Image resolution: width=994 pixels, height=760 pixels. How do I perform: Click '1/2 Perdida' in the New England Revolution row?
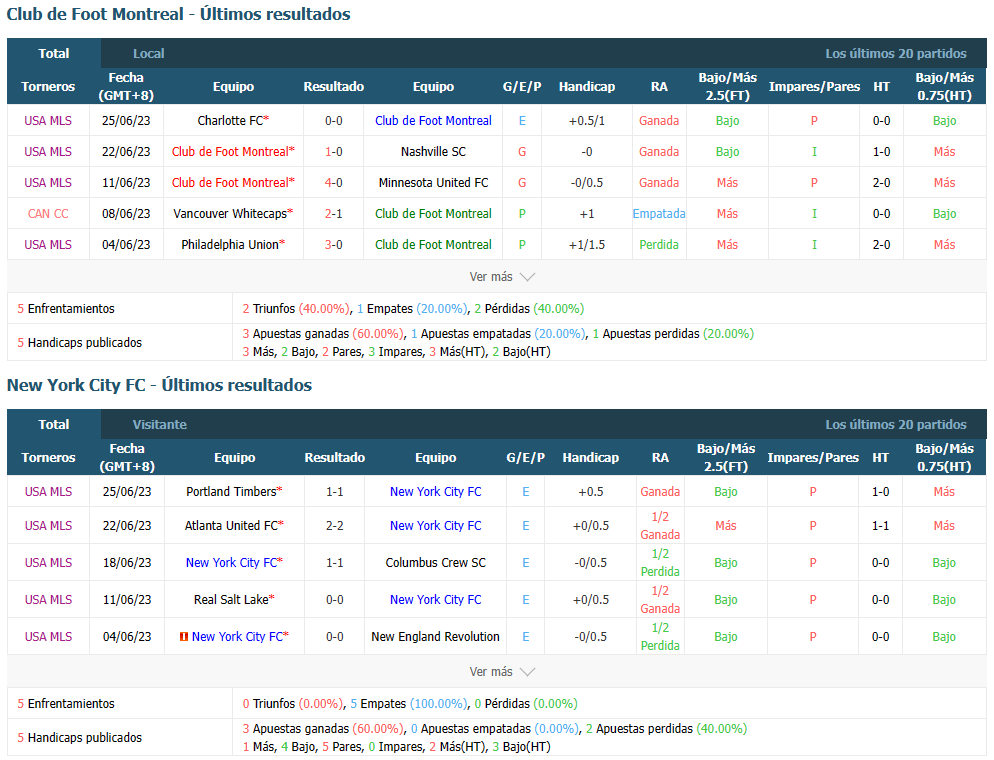pyautogui.click(x=660, y=636)
